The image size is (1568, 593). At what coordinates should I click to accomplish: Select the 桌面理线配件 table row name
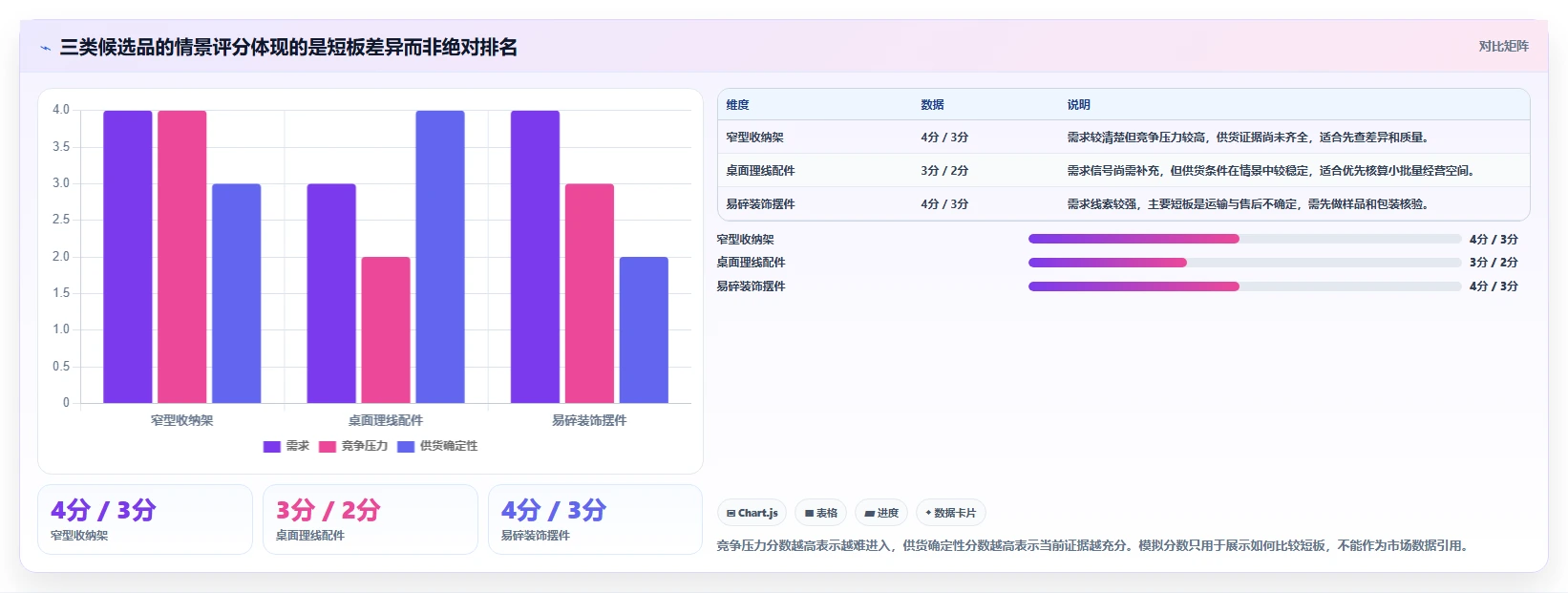(760, 171)
